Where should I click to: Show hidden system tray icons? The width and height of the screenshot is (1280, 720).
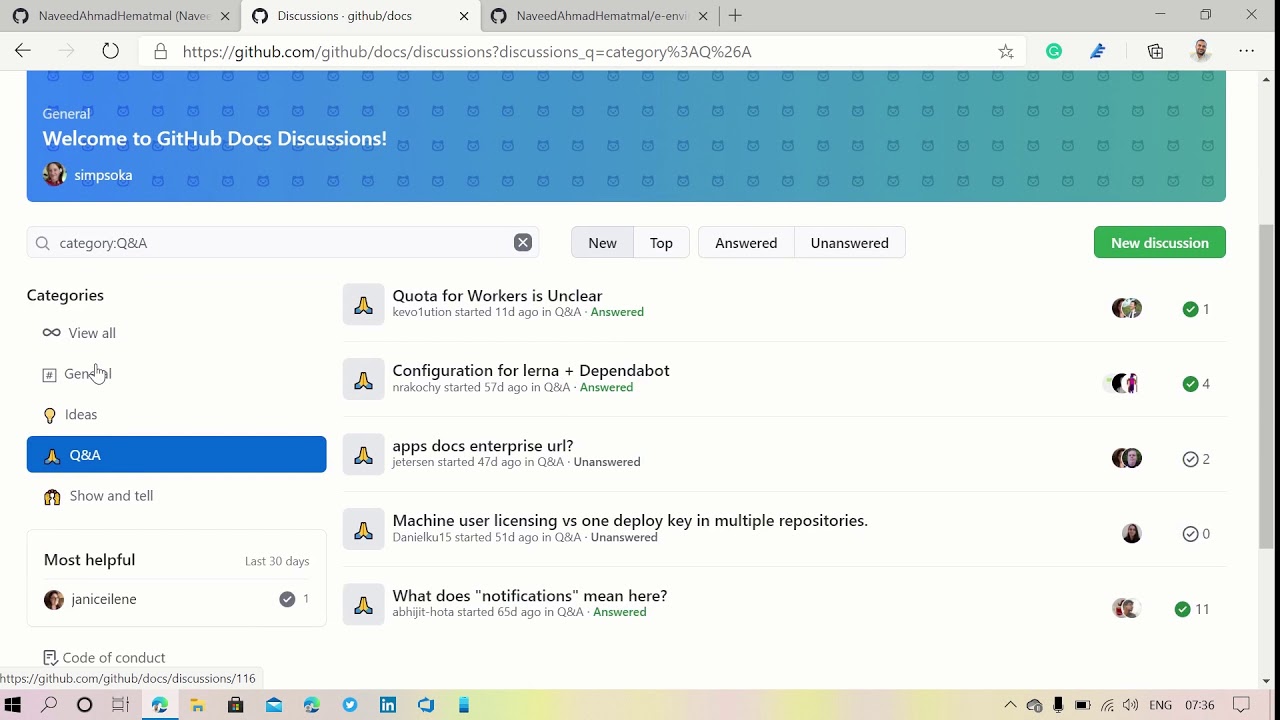1010,705
